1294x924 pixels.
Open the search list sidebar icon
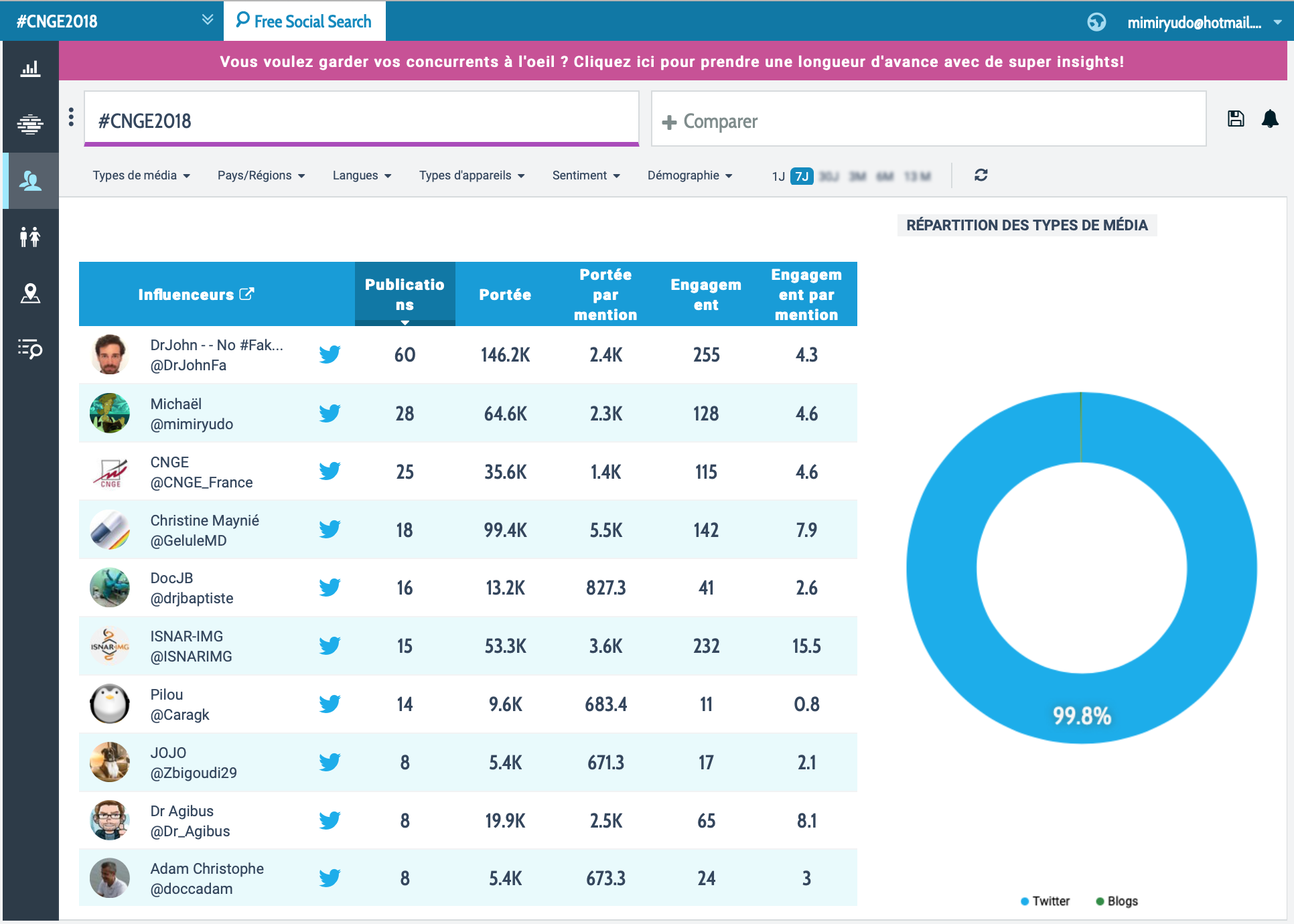[x=30, y=349]
